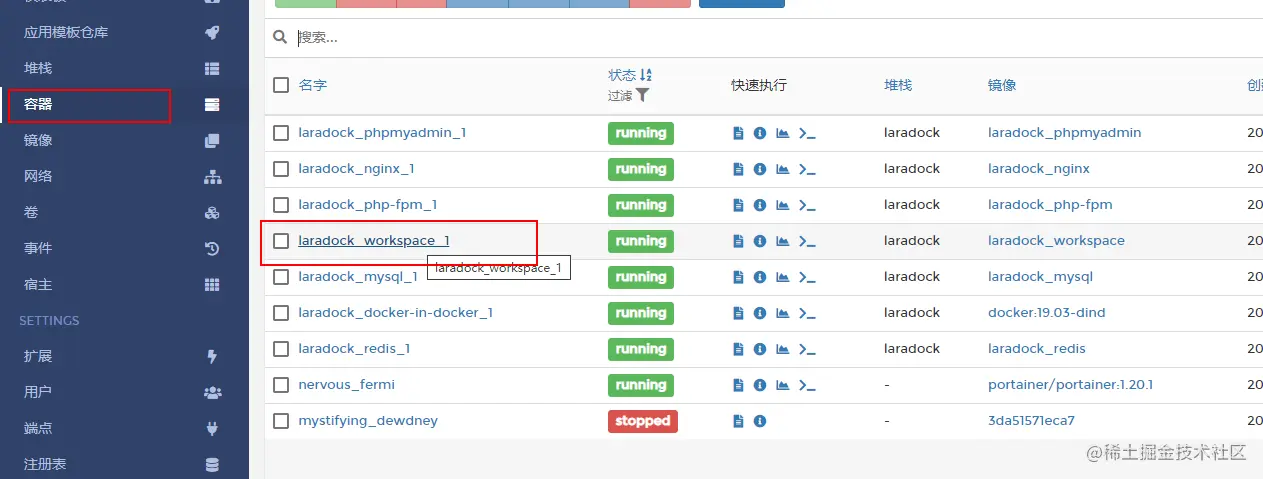Open logs icon for nervous_fermi

pyautogui.click(x=738, y=385)
